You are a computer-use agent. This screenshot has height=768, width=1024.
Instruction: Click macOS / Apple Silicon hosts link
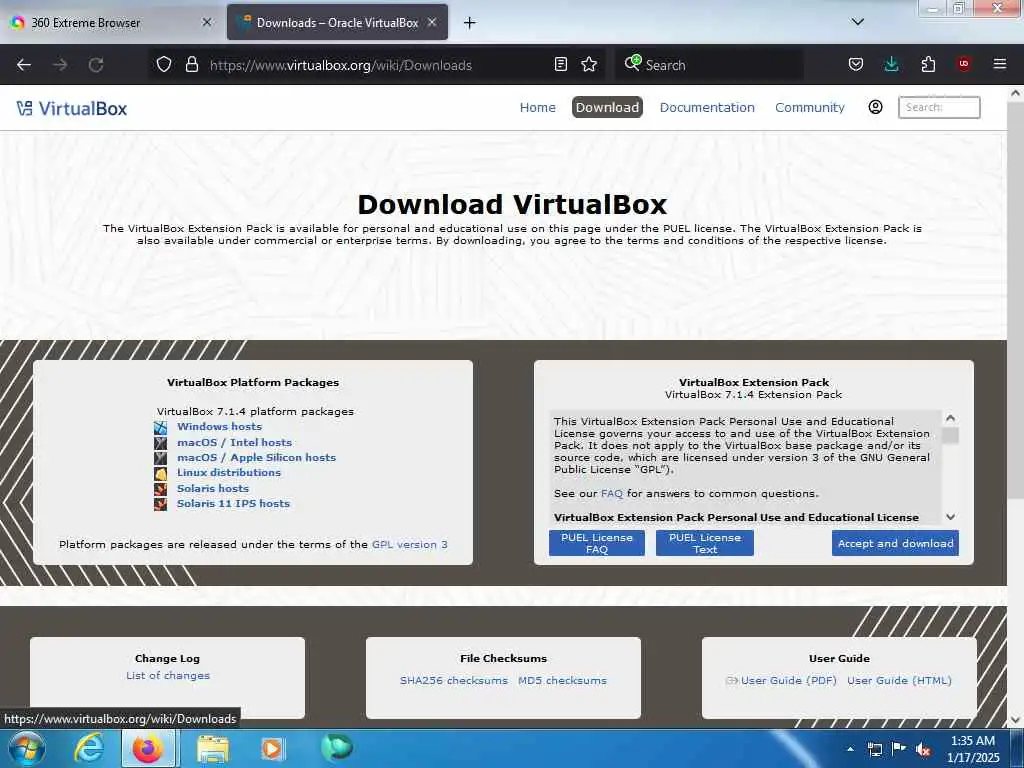[257, 457]
